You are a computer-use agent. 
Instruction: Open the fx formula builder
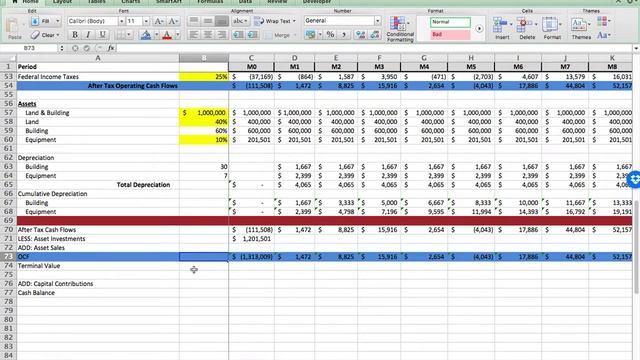tap(111, 48)
